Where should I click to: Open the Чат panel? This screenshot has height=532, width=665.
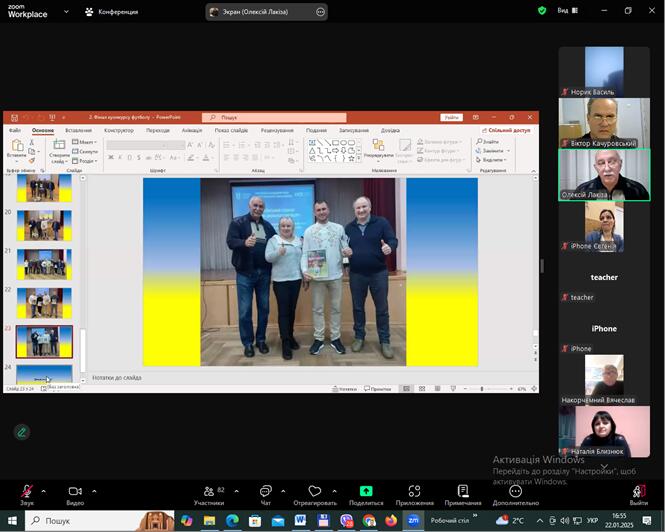point(265,495)
